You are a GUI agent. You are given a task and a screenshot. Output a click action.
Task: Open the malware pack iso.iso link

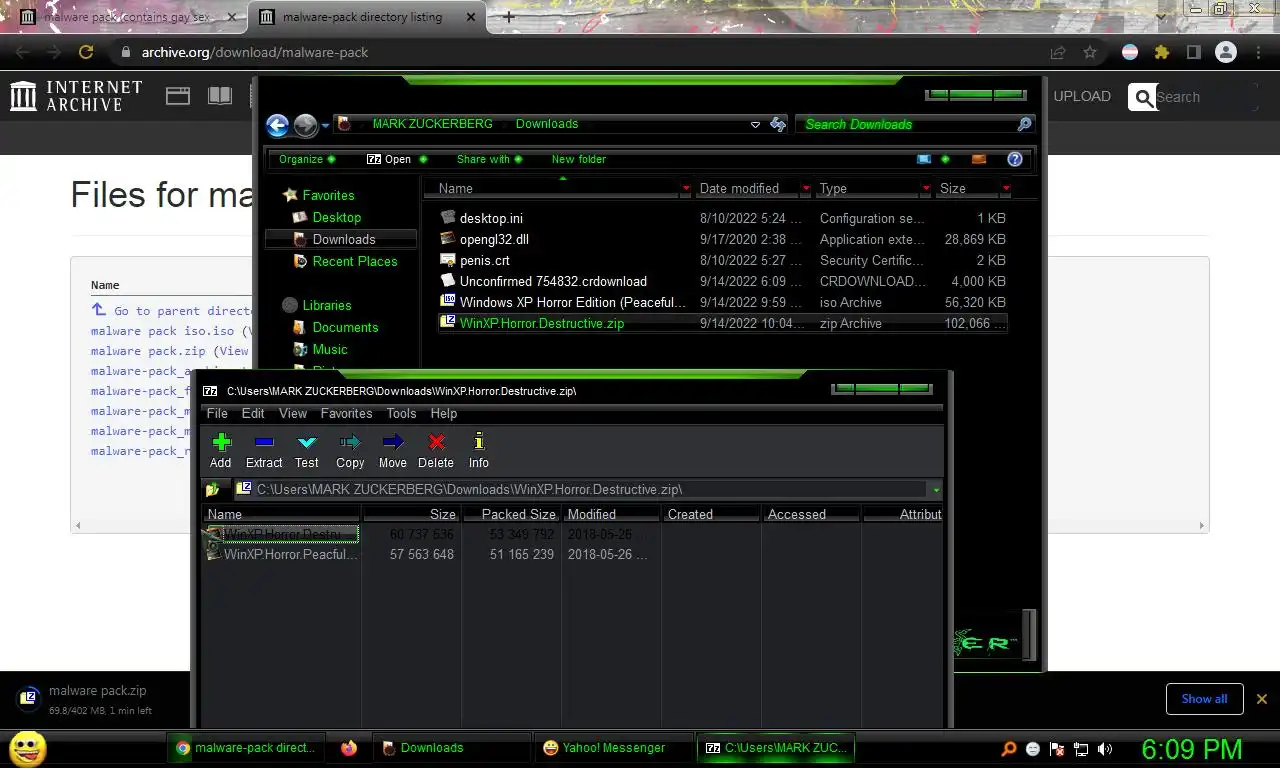coord(162,331)
